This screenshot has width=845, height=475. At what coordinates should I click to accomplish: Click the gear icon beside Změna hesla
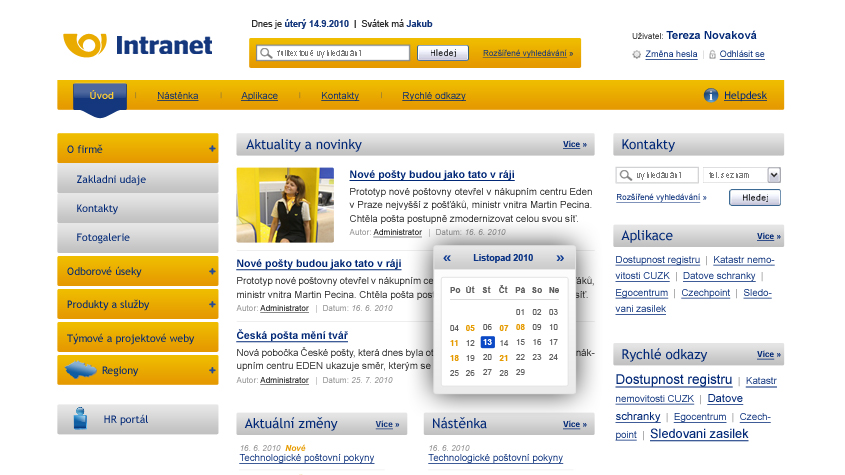(x=636, y=54)
